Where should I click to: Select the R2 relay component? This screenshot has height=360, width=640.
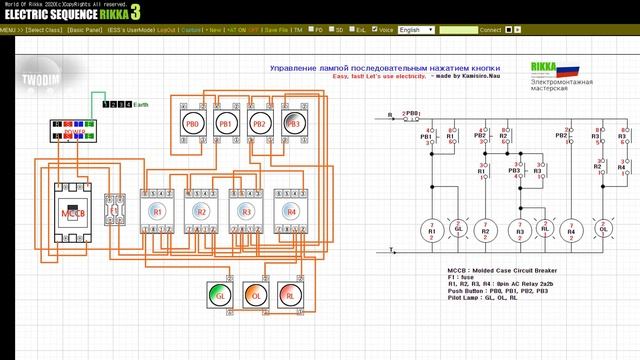[201, 211]
